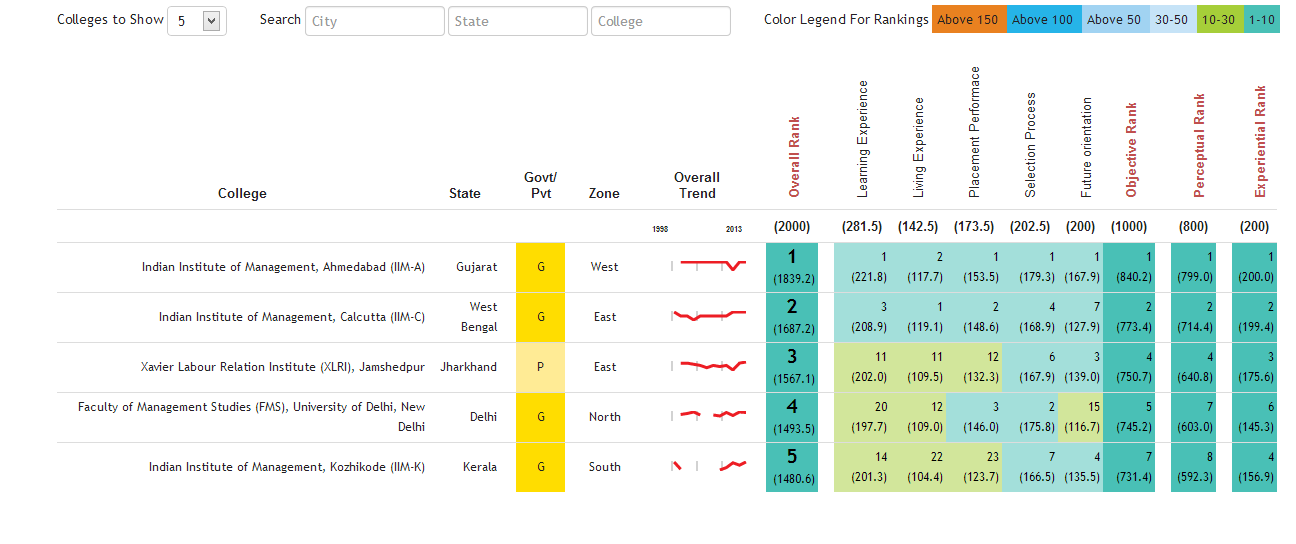The width and height of the screenshot is (1296, 544).
Task: Sort by the College column header
Action: [x=242, y=193]
